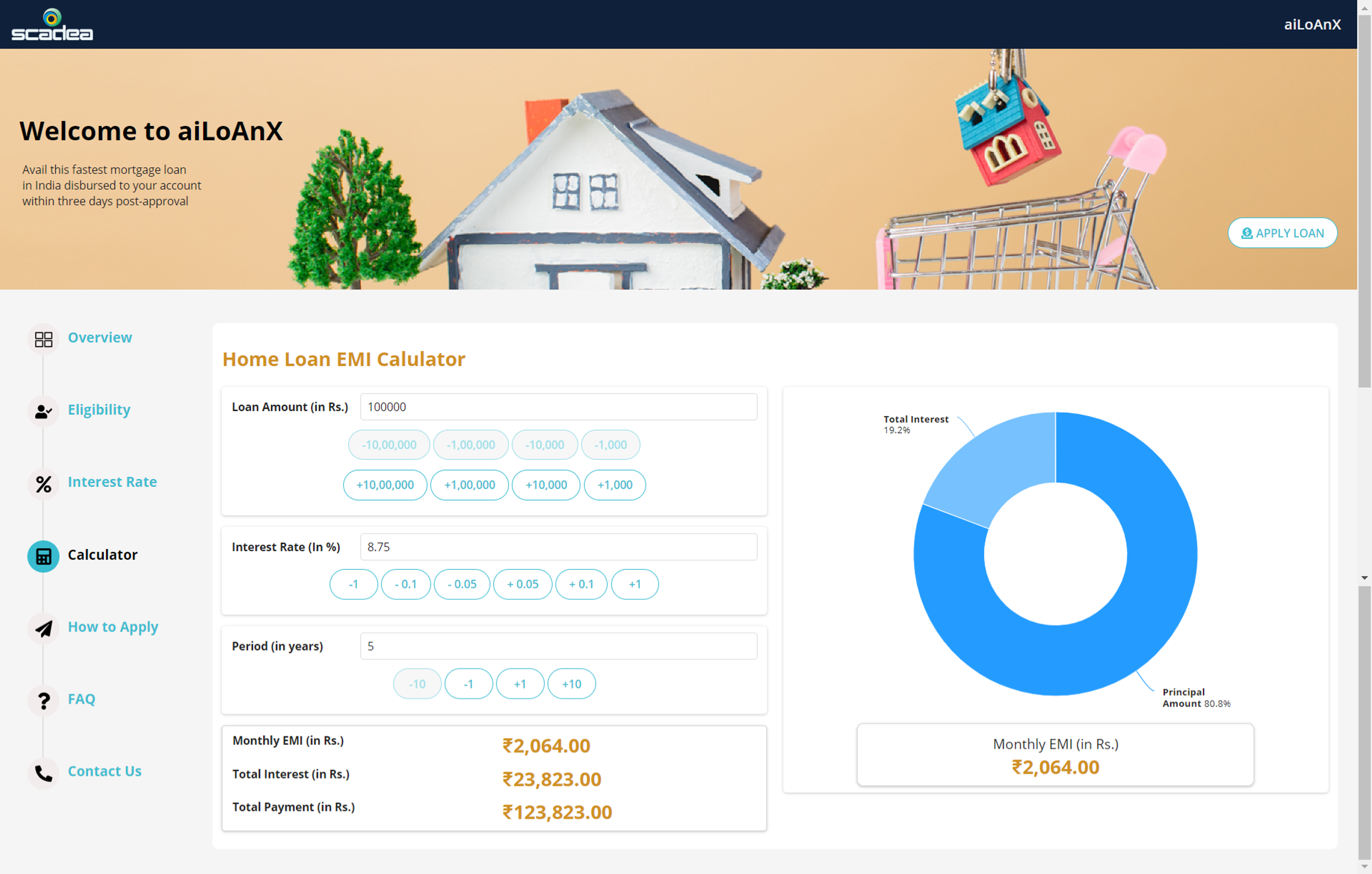Open the Interest Rate section
Image resolution: width=1372 pixels, height=874 pixels.
[x=112, y=482]
